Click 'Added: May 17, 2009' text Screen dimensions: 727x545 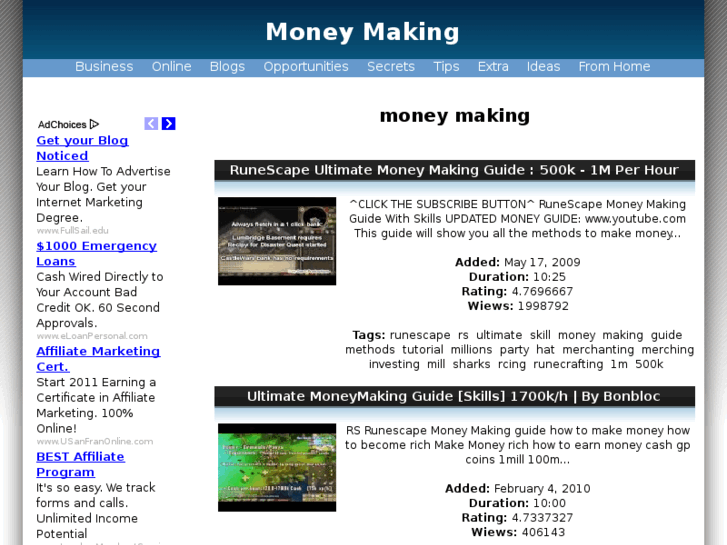tap(517, 263)
